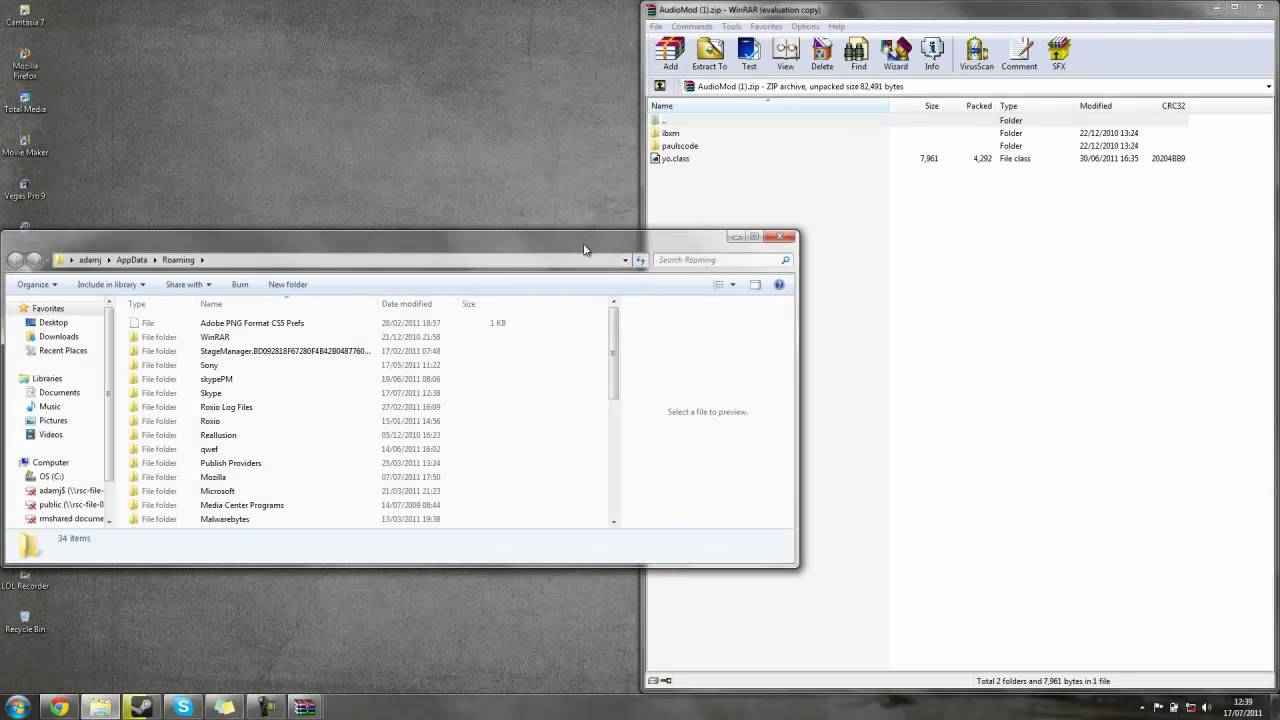Open the Favorites menu in WinRAR

(x=766, y=26)
